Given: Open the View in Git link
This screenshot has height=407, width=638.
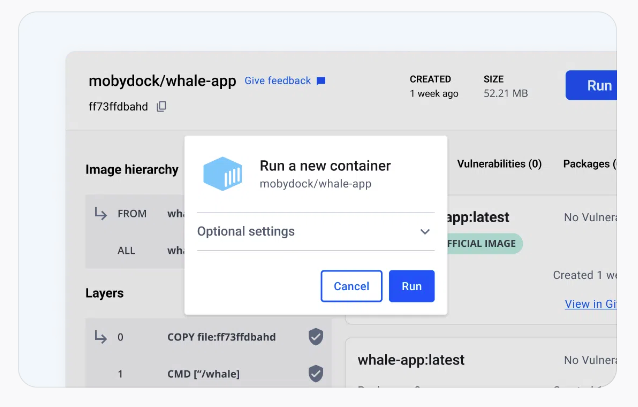Looking at the screenshot, I should pyautogui.click(x=590, y=304).
